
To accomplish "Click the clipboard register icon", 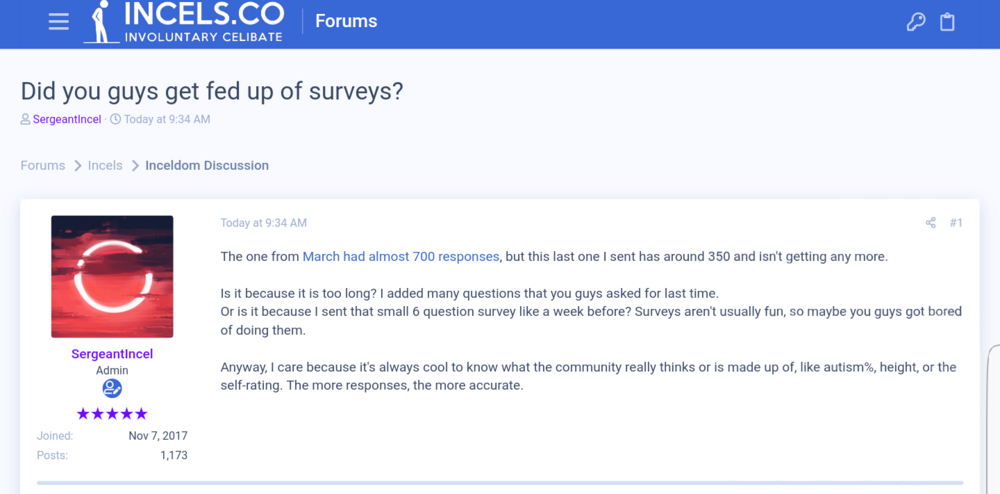I will [x=947, y=22].
